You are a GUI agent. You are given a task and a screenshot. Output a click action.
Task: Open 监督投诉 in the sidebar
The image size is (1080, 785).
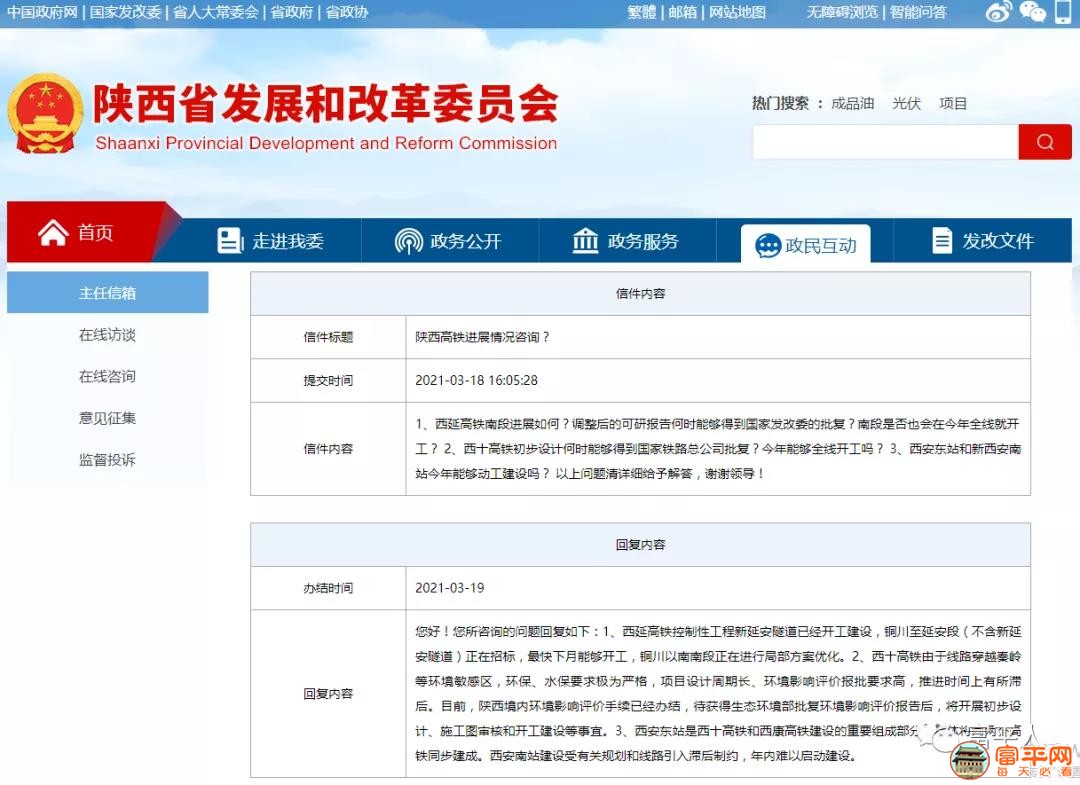pos(107,459)
